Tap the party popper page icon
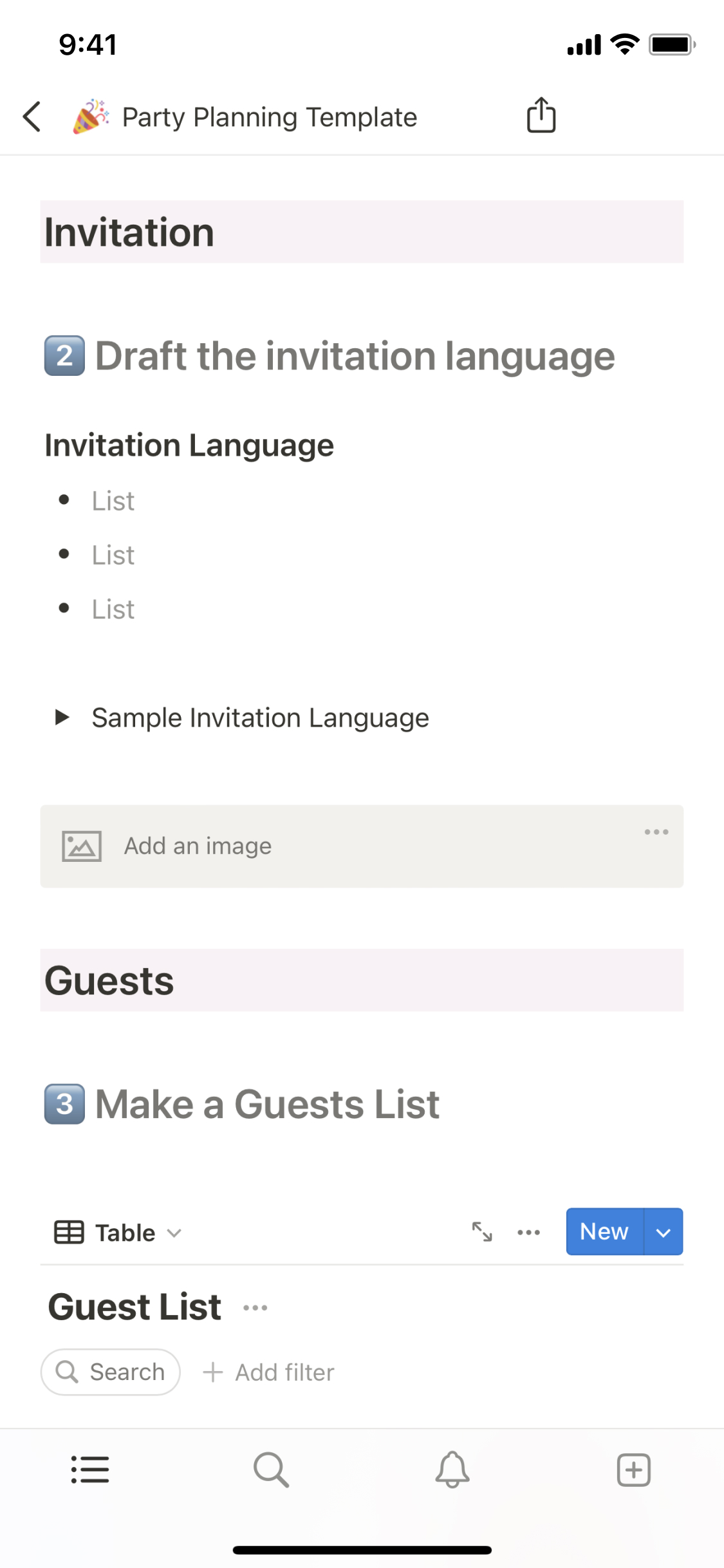Image resolution: width=724 pixels, height=1568 pixels. pos(91,117)
